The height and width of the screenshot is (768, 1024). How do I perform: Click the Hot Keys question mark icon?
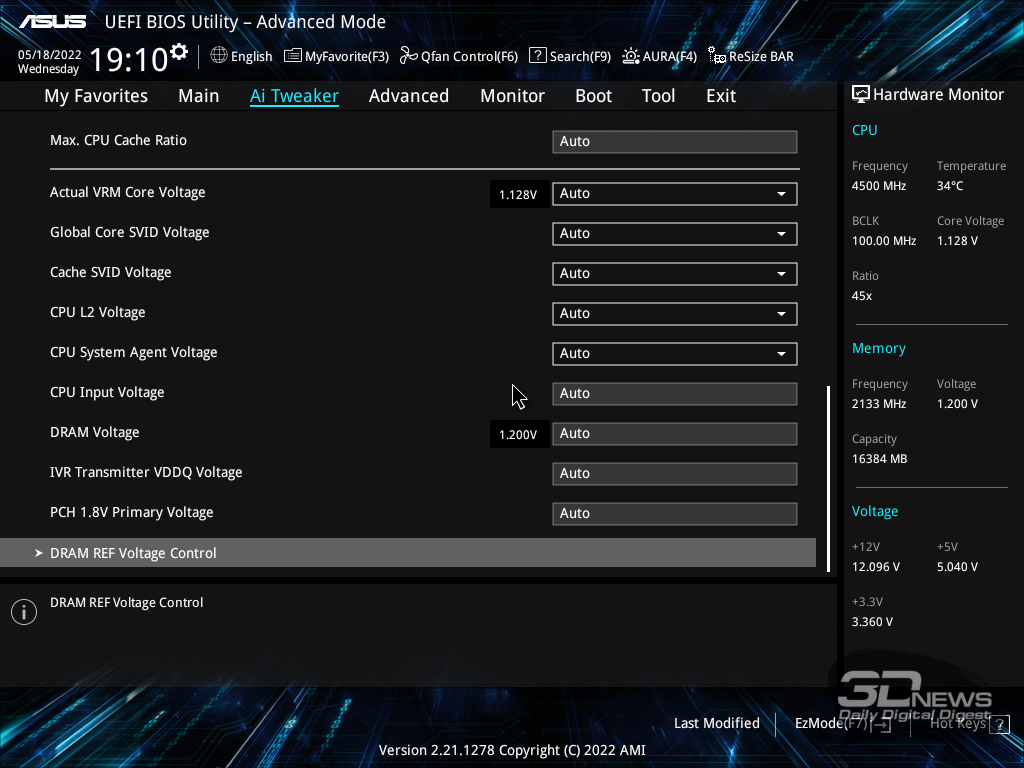pyautogui.click(x=999, y=724)
